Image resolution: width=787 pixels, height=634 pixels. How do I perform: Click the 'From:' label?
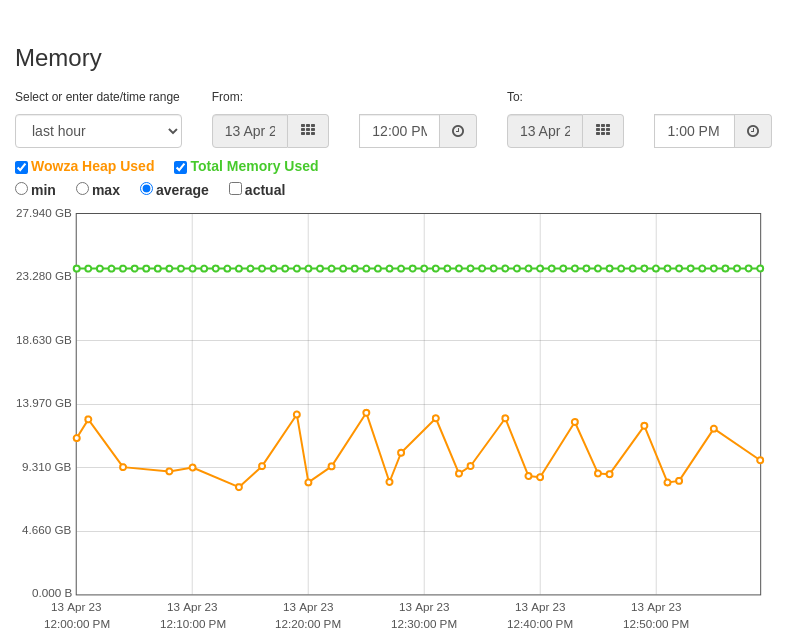227,97
